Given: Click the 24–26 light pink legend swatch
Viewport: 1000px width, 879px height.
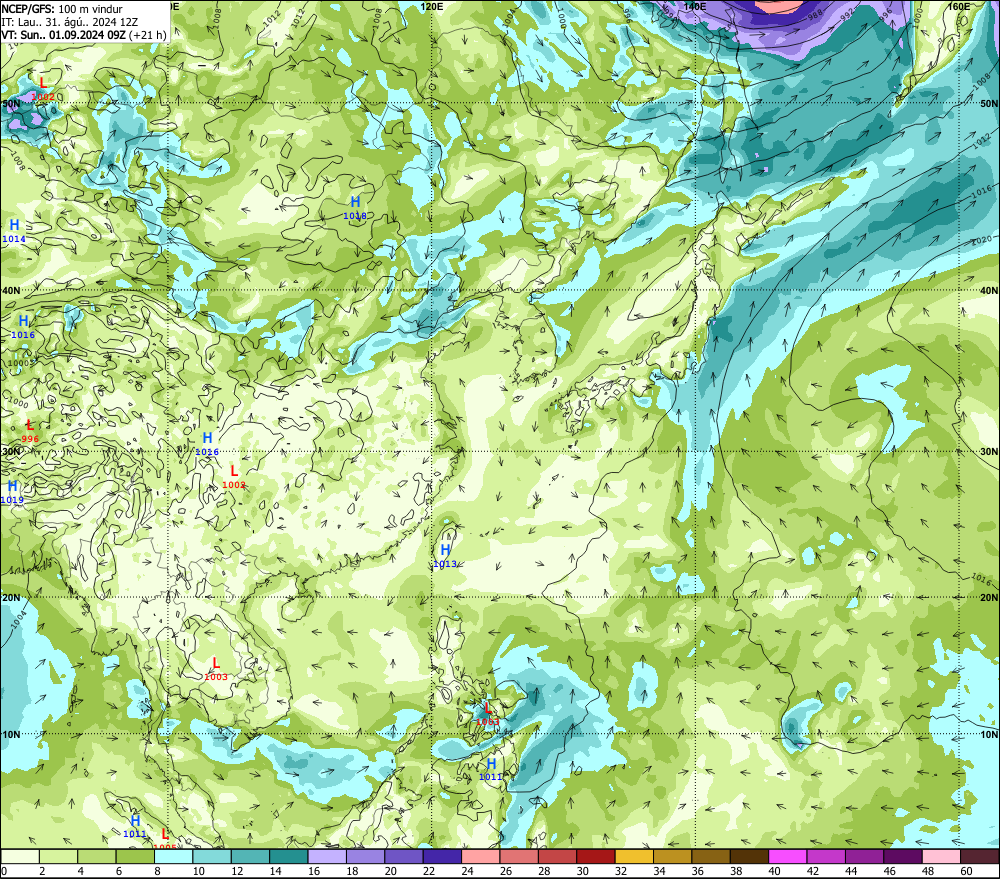Looking at the screenshot, I should (480, 856).
